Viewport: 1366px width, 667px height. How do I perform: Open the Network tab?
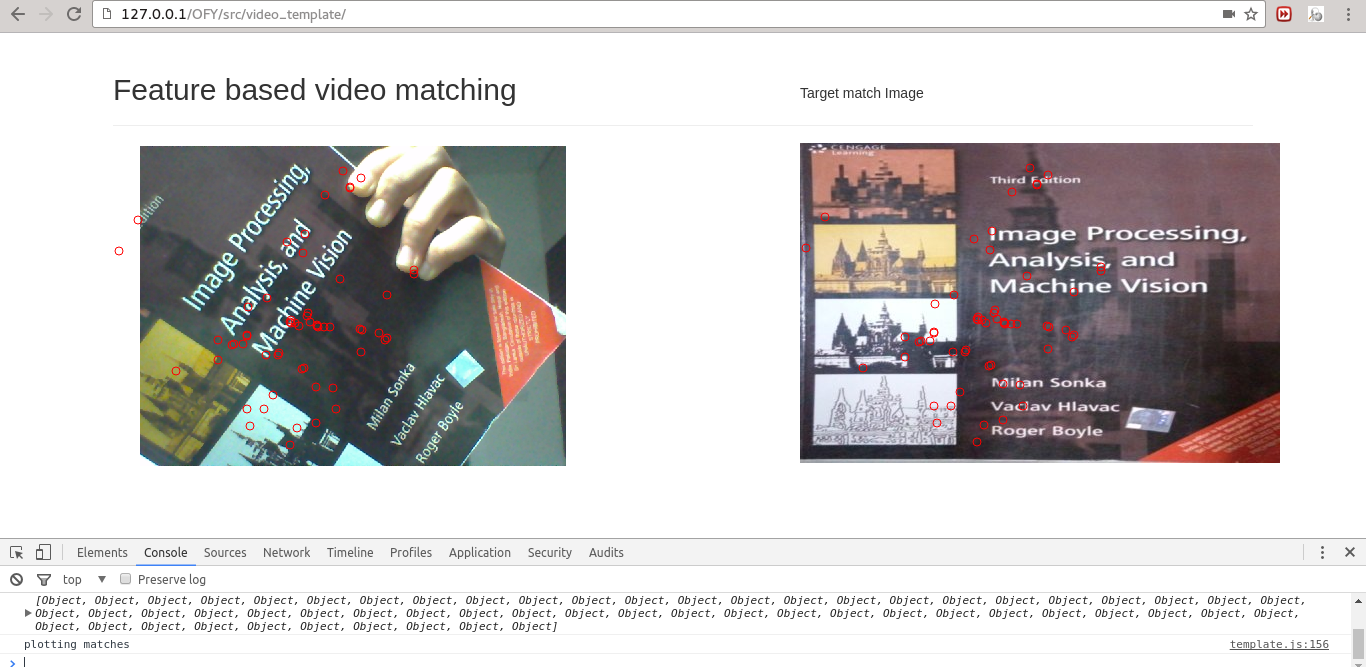[287, 552]
